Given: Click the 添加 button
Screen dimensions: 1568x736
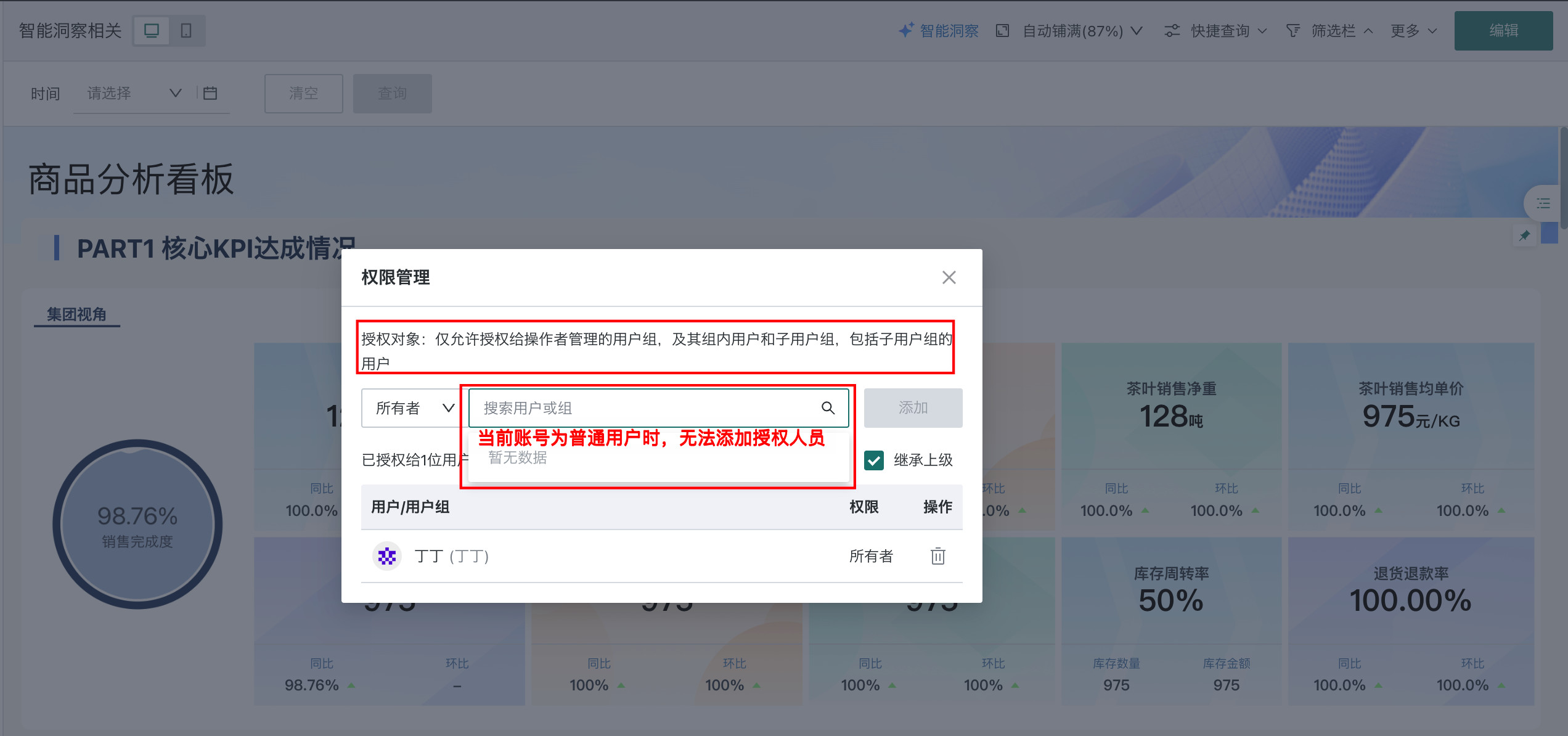Looking at the screenshot, I should pos(913,408).
